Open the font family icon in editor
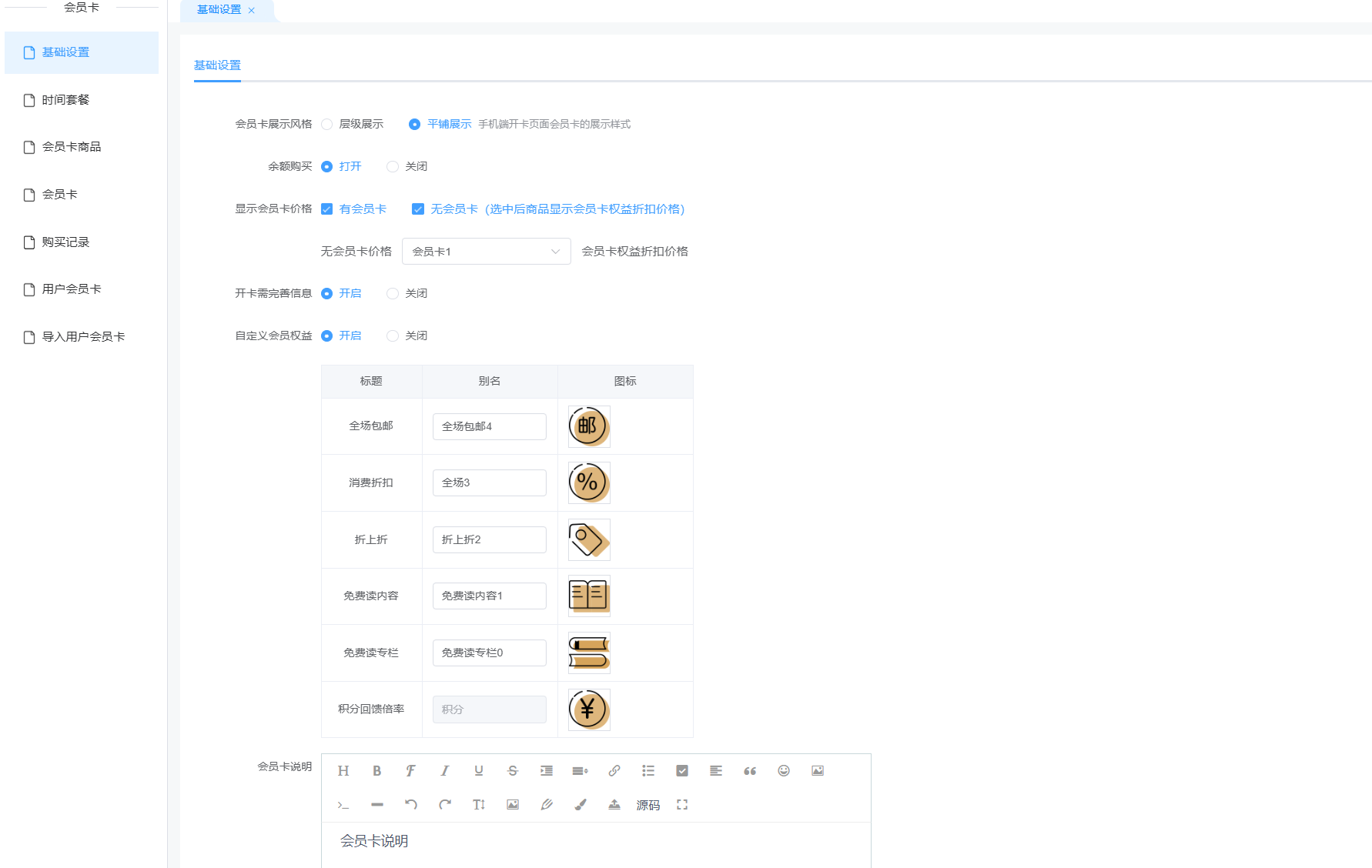 point(411,771)
